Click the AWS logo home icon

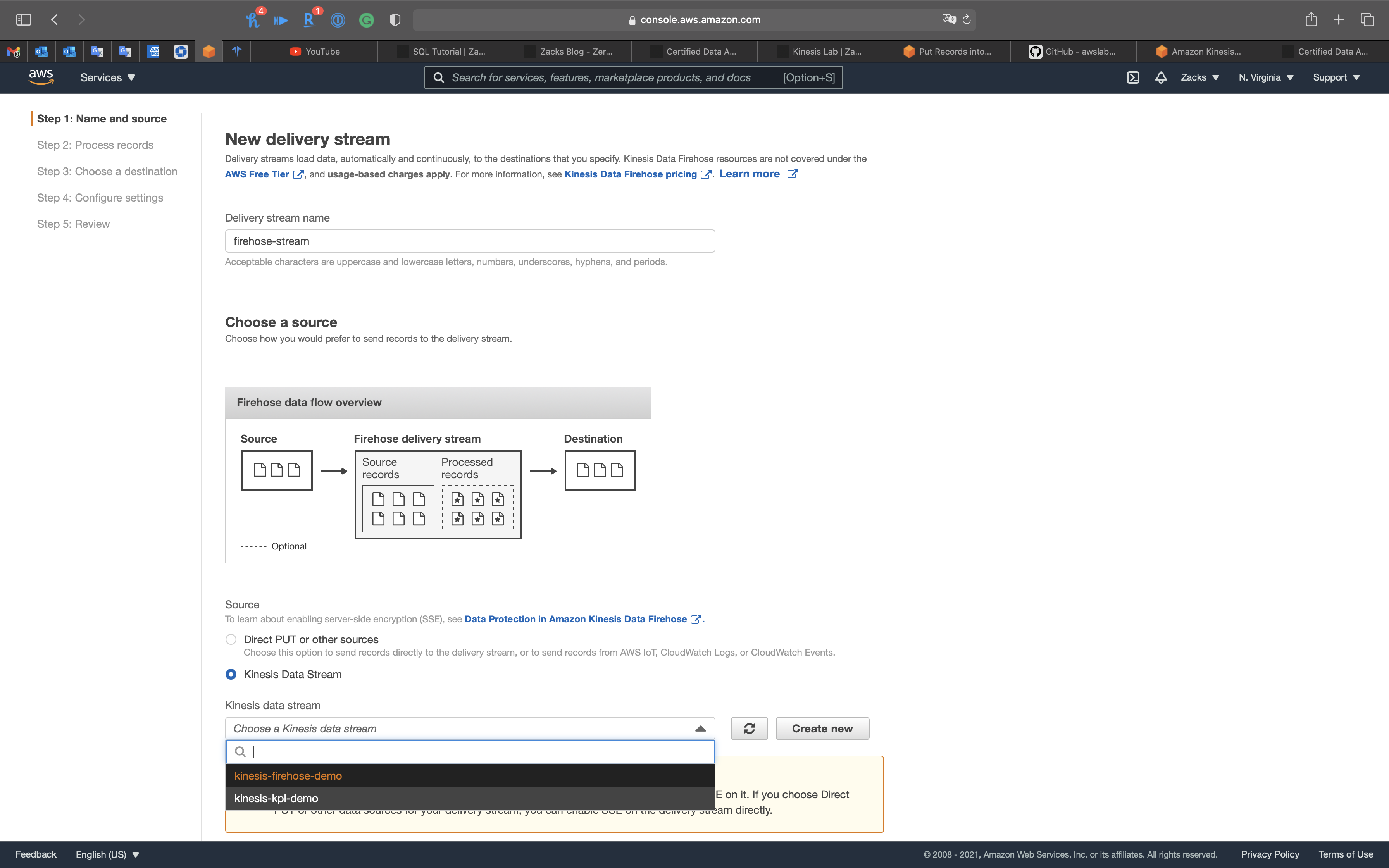(x=41, y=77)
